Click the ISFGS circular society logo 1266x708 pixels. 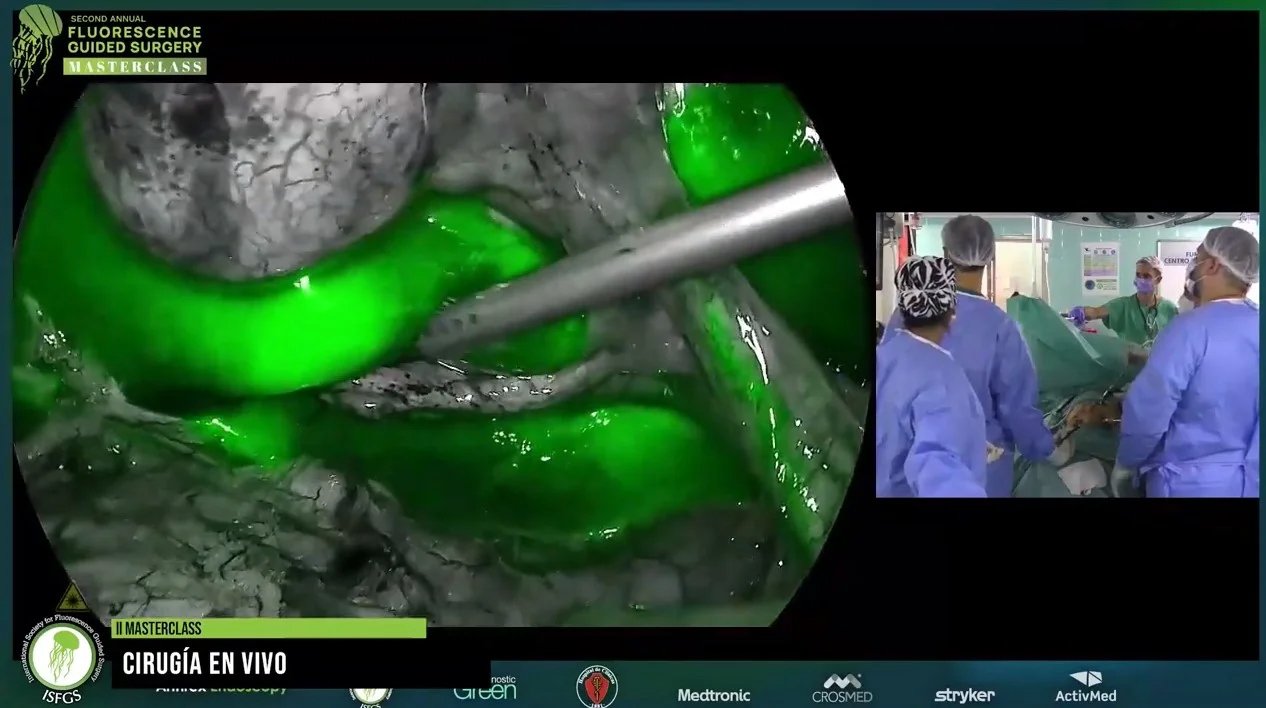pos(62,658)
